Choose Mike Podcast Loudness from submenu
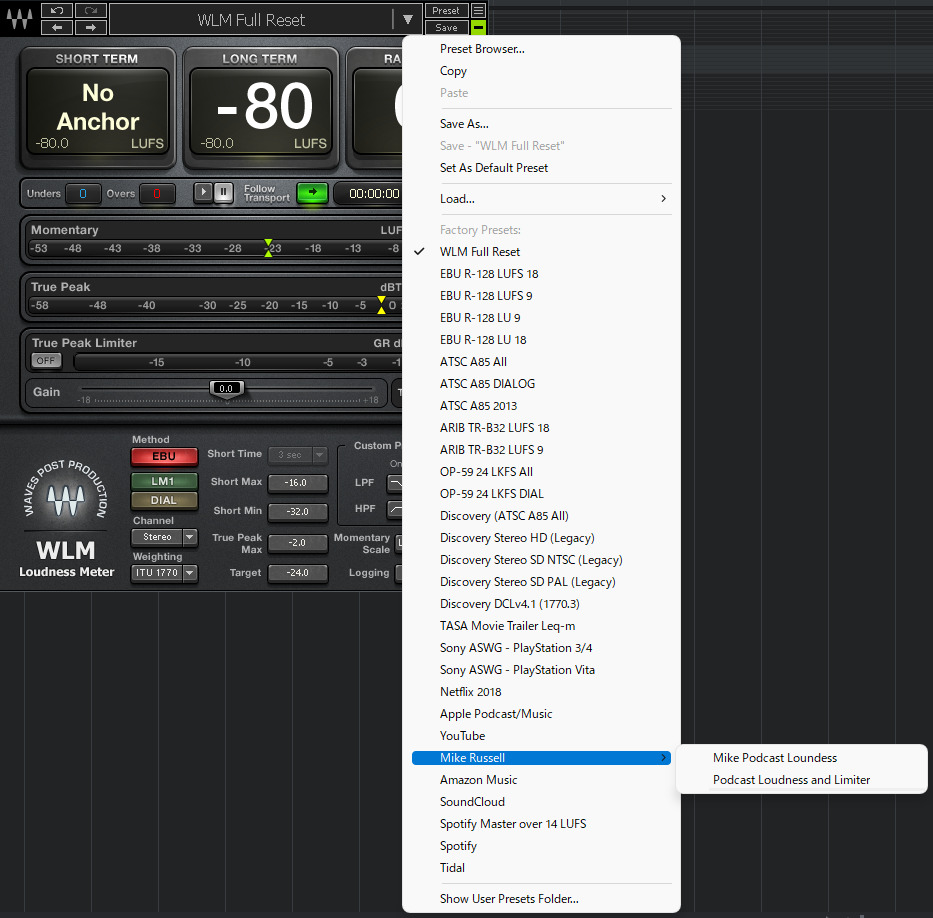Viewport: 933px width, 918px height. click(775, 757)
